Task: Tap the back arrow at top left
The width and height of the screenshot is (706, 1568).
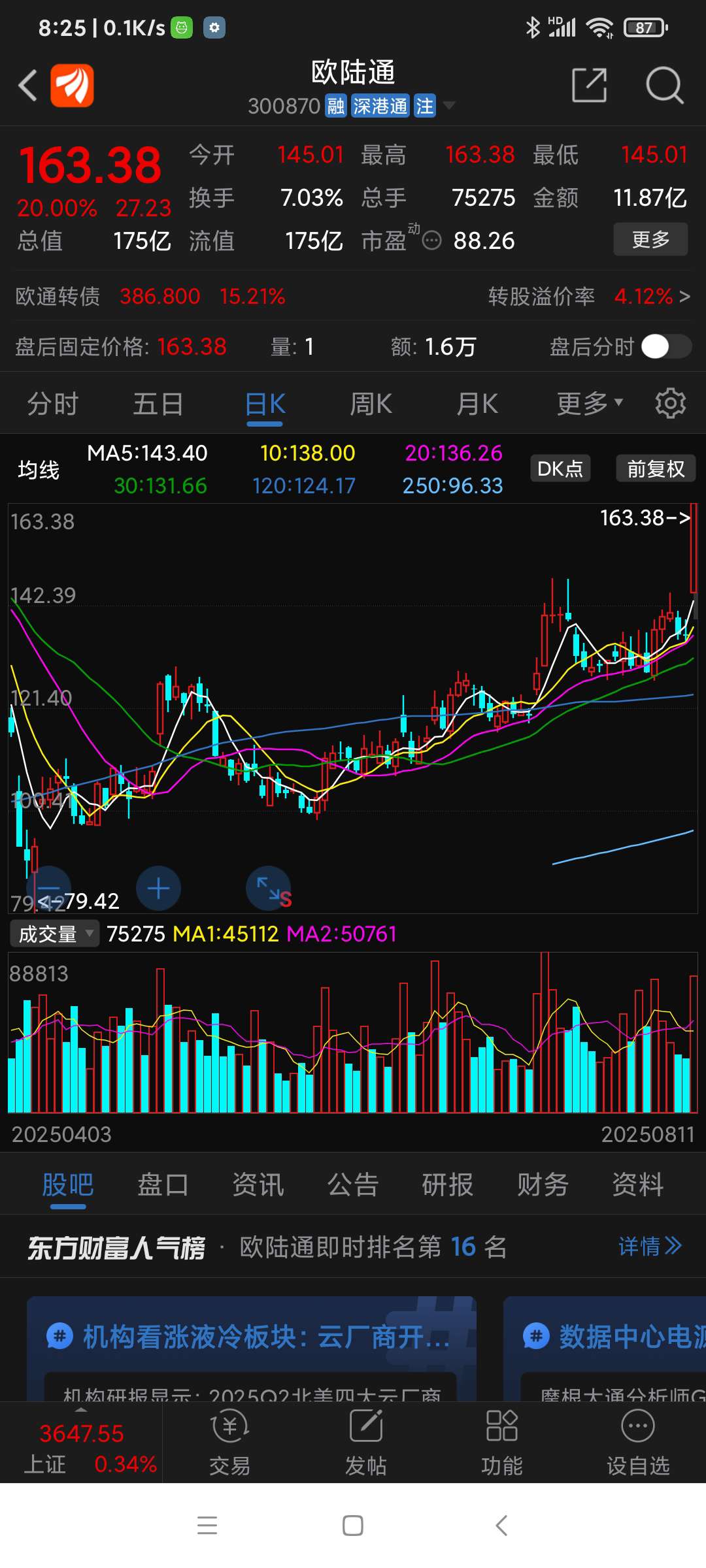Action: (x=27, y=86)
